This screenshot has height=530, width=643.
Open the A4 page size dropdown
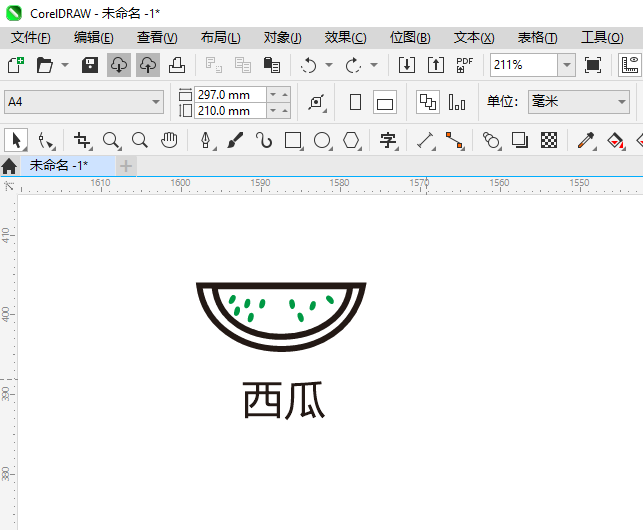[84, 102]
